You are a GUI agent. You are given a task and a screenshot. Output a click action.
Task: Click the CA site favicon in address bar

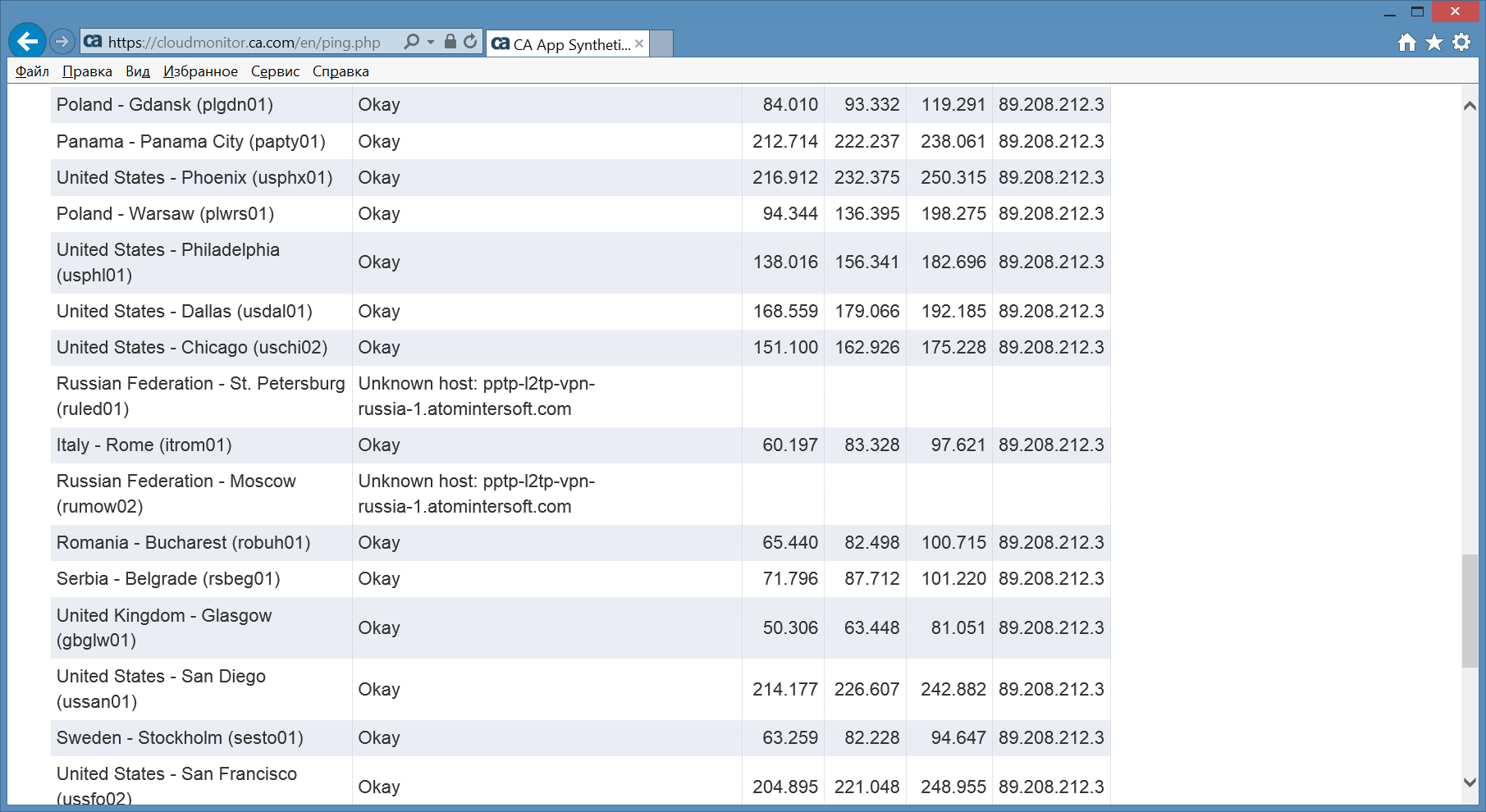click(x=93, y=41)
